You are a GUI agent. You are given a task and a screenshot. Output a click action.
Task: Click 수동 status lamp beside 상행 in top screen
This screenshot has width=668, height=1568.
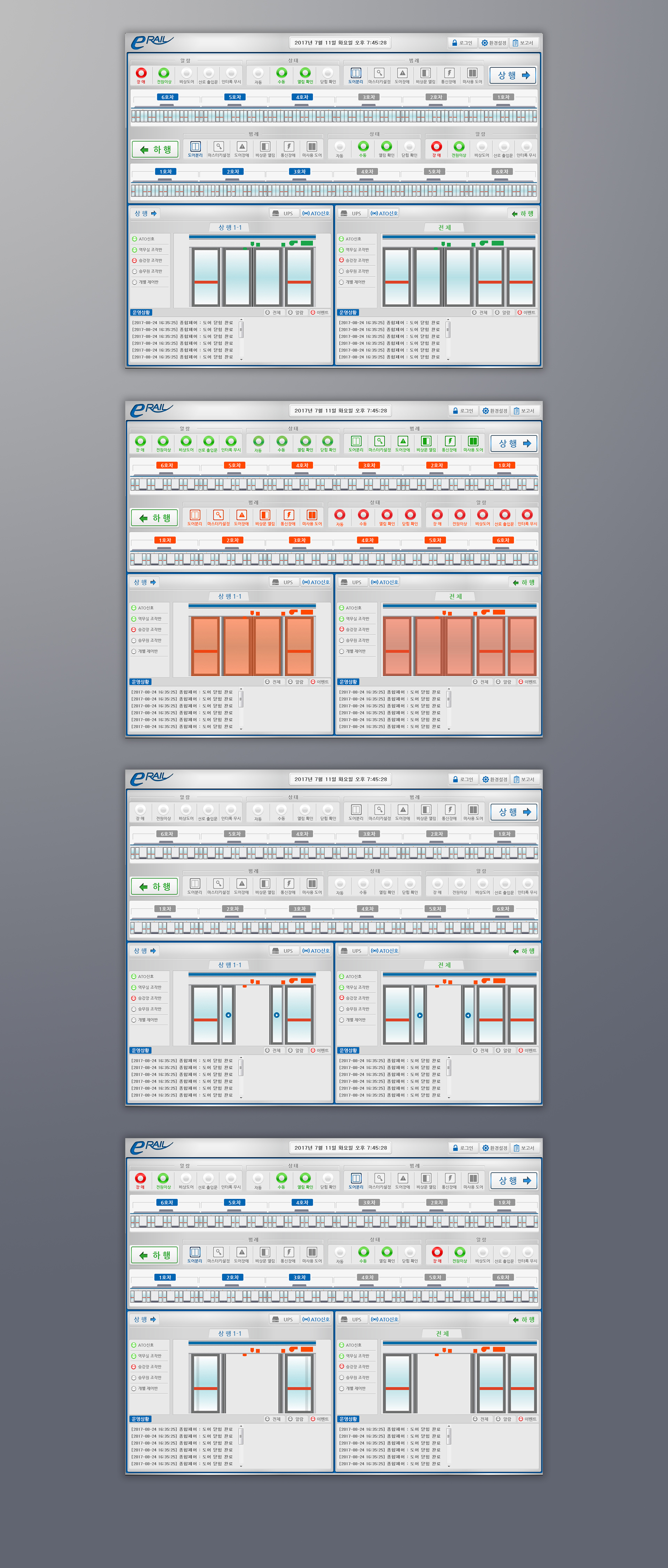pyautogui.click(x=282, y=73)
